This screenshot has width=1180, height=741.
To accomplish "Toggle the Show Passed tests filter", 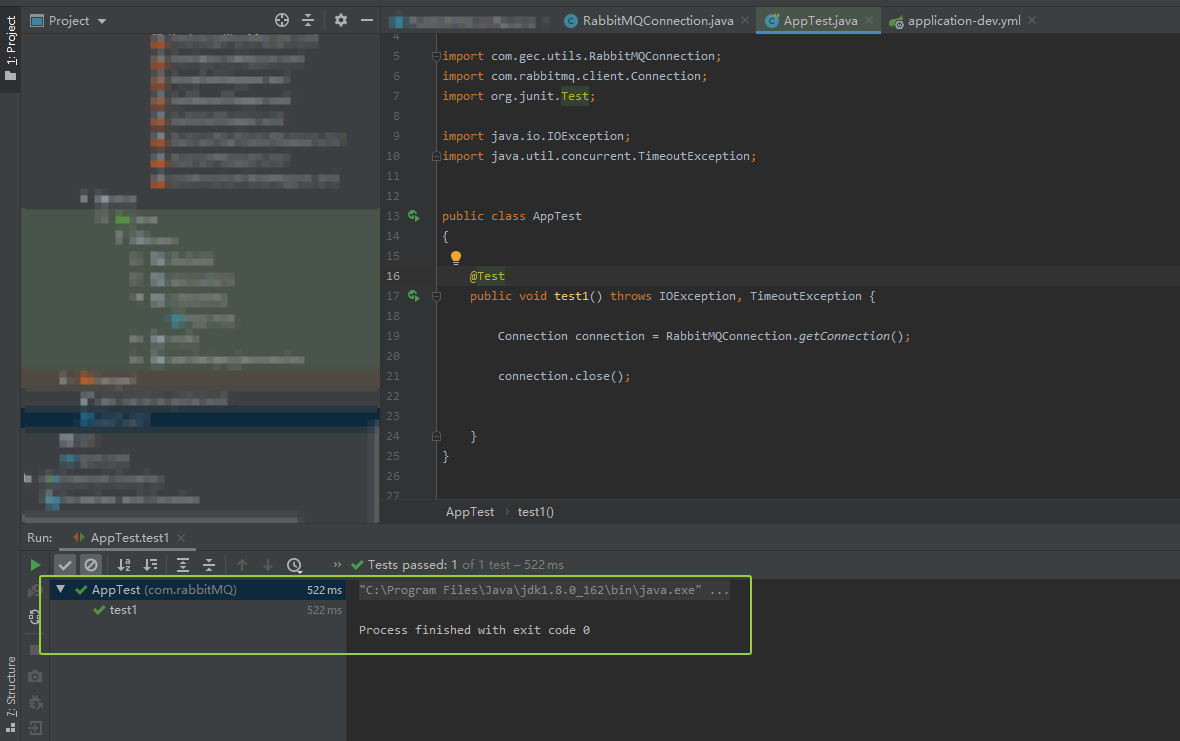I will tap(65, 565).
